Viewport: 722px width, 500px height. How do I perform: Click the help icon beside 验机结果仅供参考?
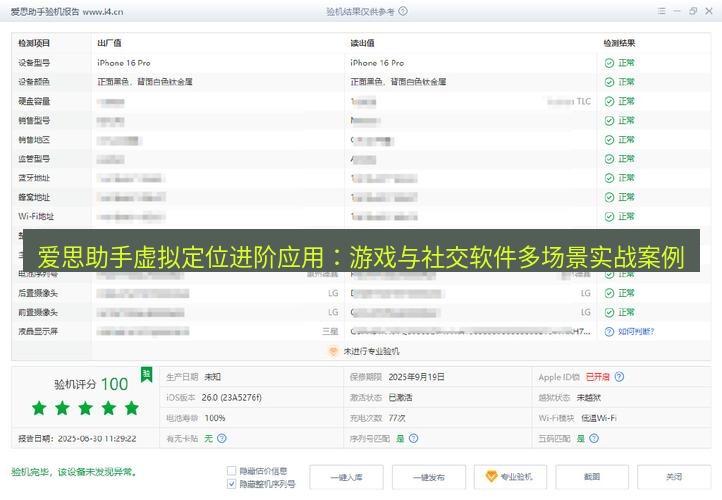403,11
